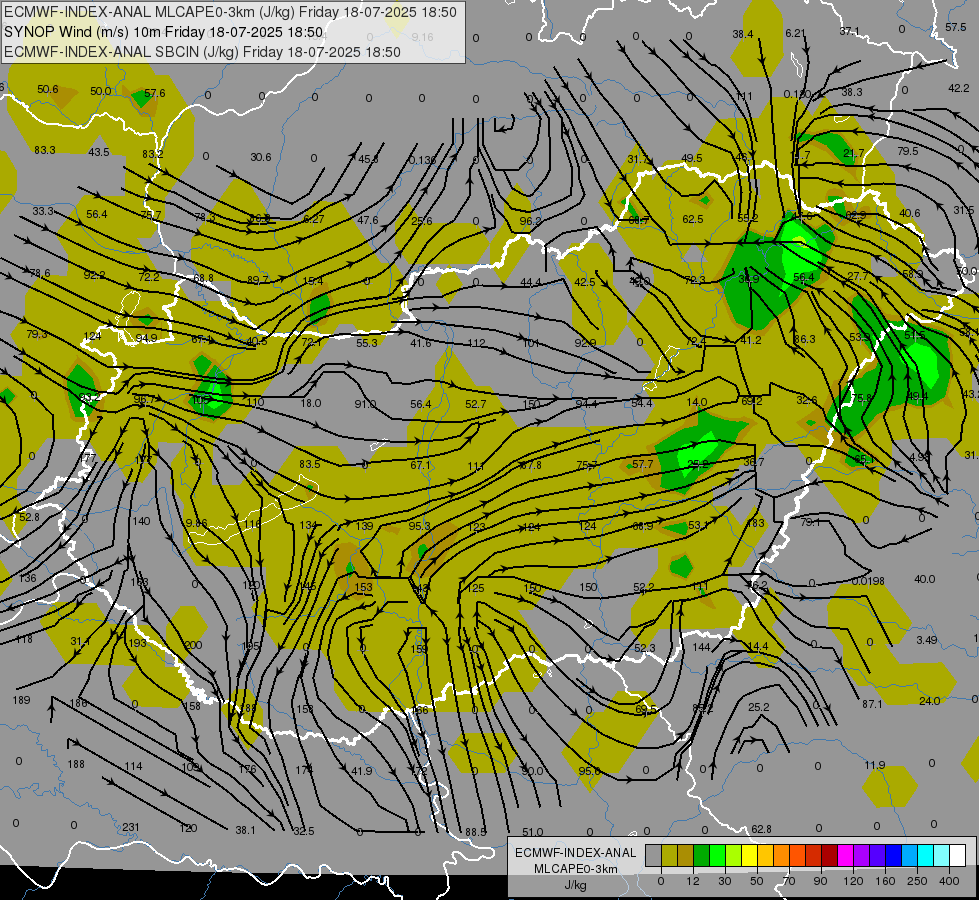The height and width of the screenshot is (900, 979).
Task: Click the 'ECMWF-INDEX-ANAL SBCIN (J/kg)' title line
Action: [x=121, y=52]
